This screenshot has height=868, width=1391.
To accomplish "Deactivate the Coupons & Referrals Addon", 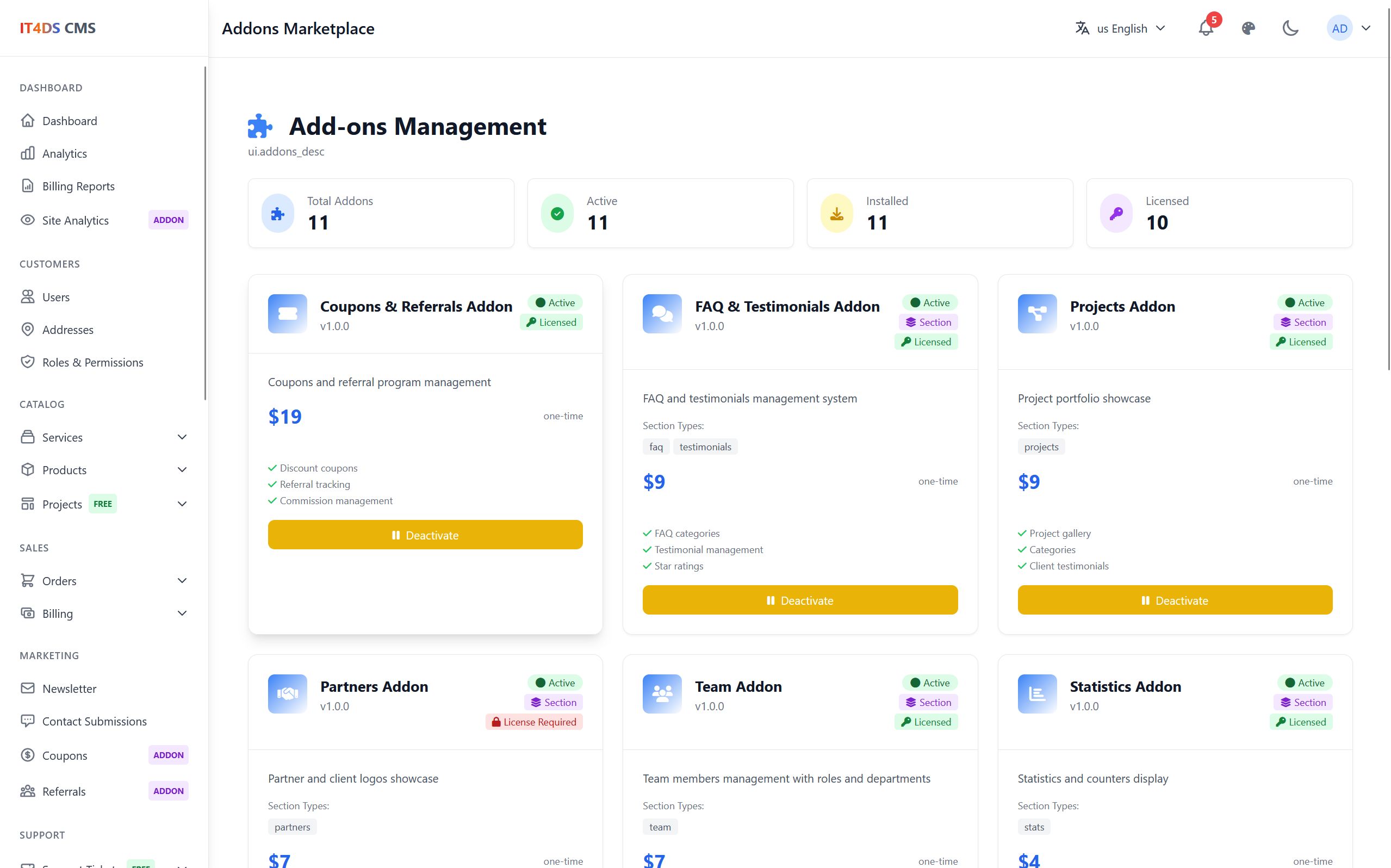I will (x=425, y=535).
